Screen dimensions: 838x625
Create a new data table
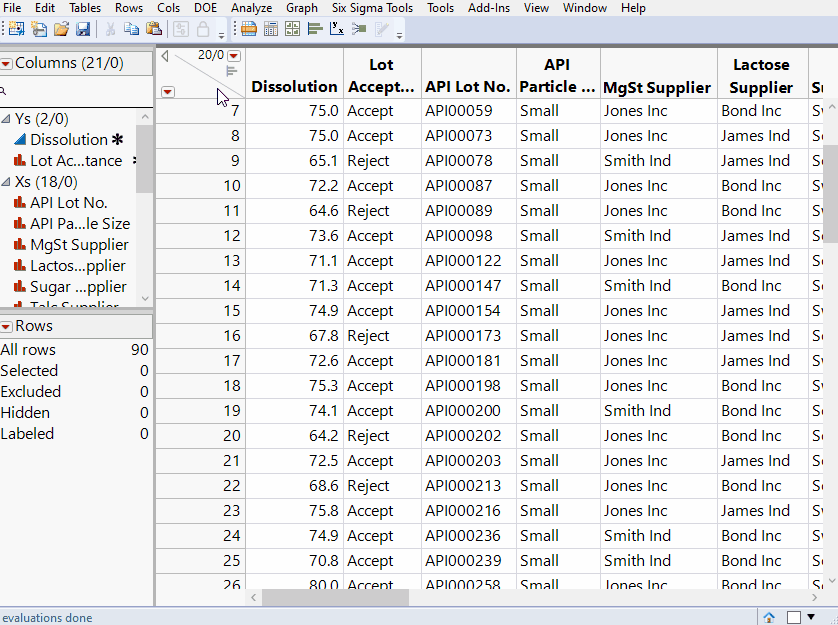coord(15,29)
